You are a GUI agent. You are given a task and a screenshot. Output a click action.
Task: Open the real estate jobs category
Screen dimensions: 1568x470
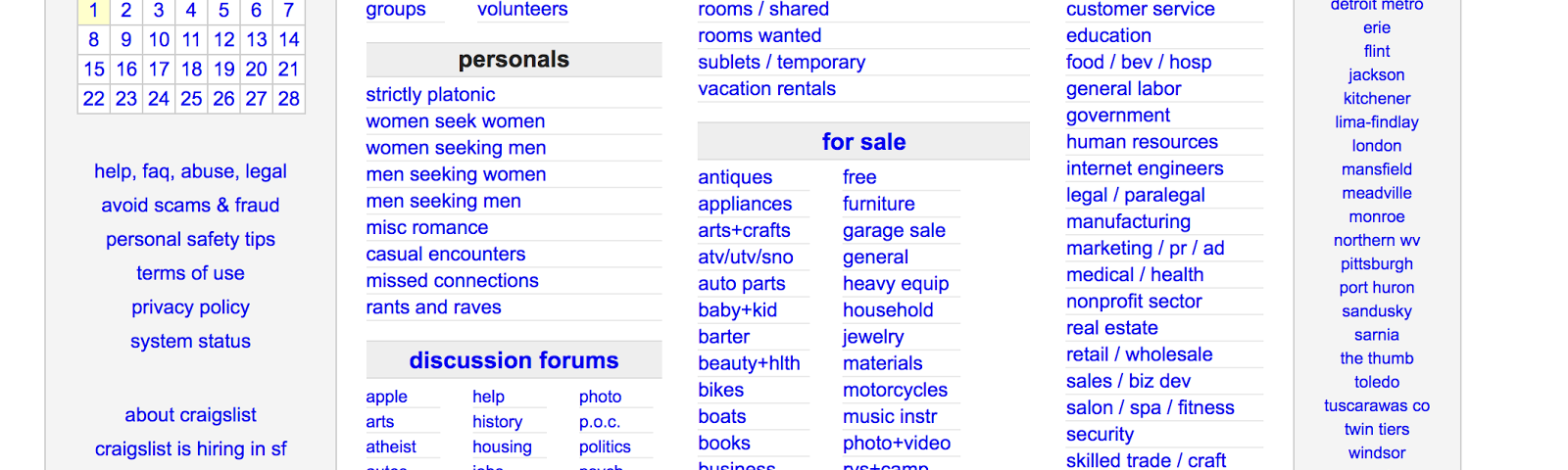[1111, 328]
